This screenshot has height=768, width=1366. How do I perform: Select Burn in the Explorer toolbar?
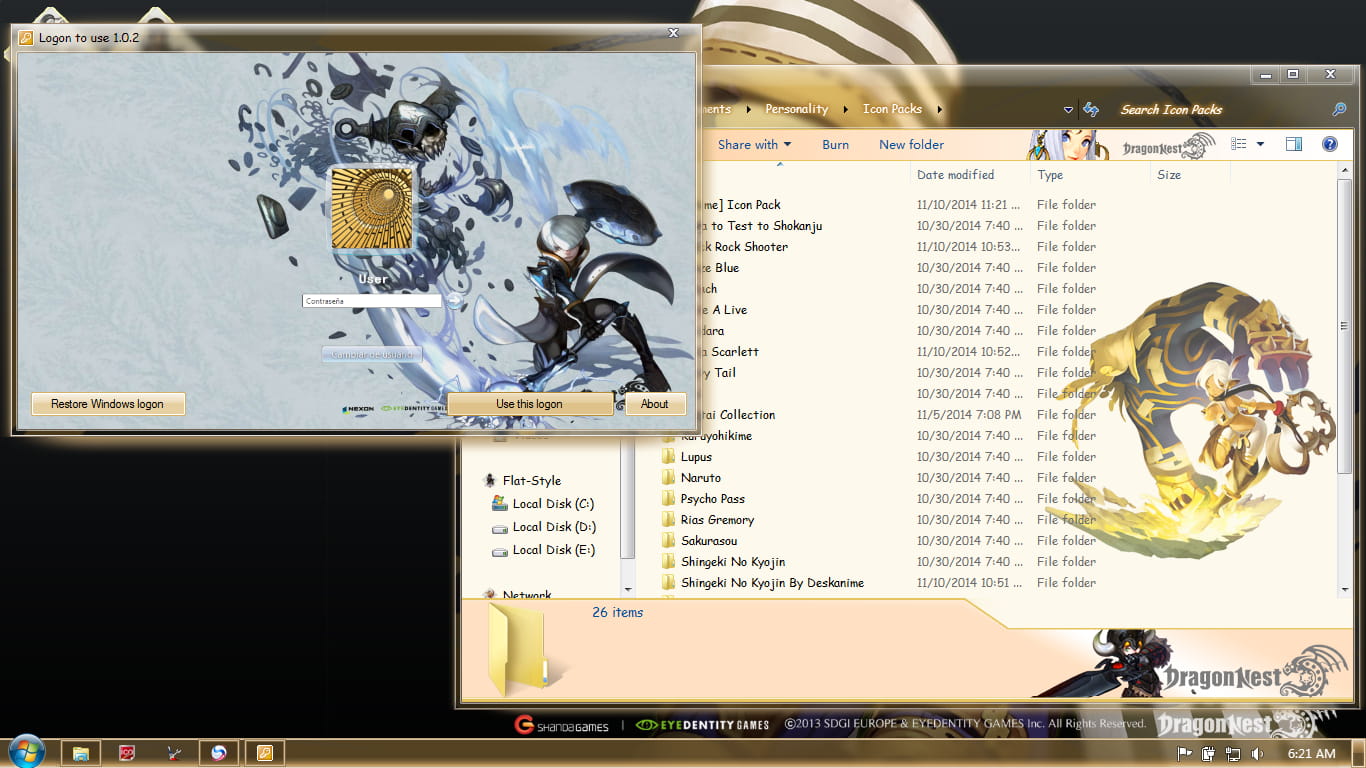pyautogui.click(x=835, y=144)
